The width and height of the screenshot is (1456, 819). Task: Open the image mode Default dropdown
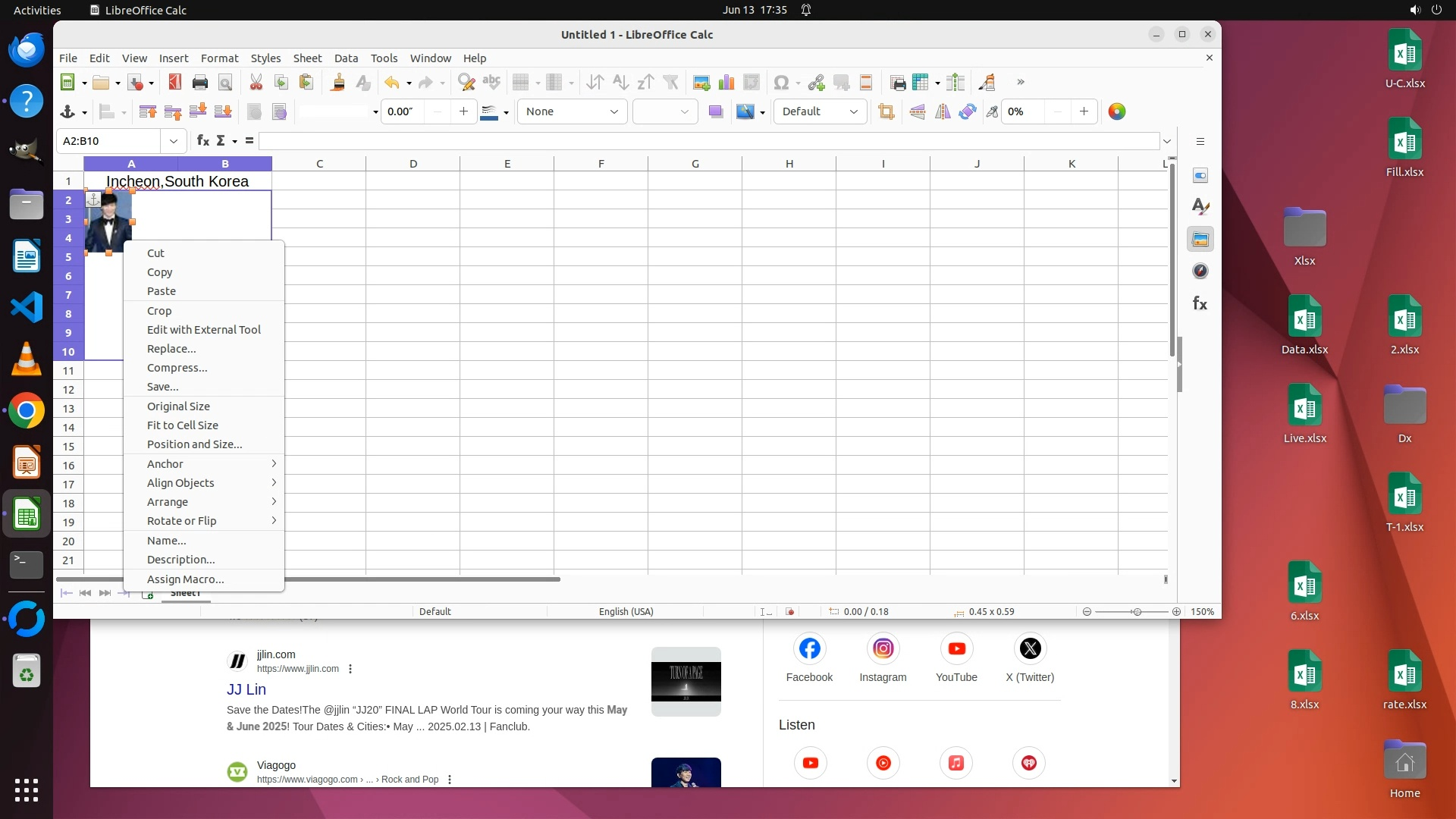(820, 112)
